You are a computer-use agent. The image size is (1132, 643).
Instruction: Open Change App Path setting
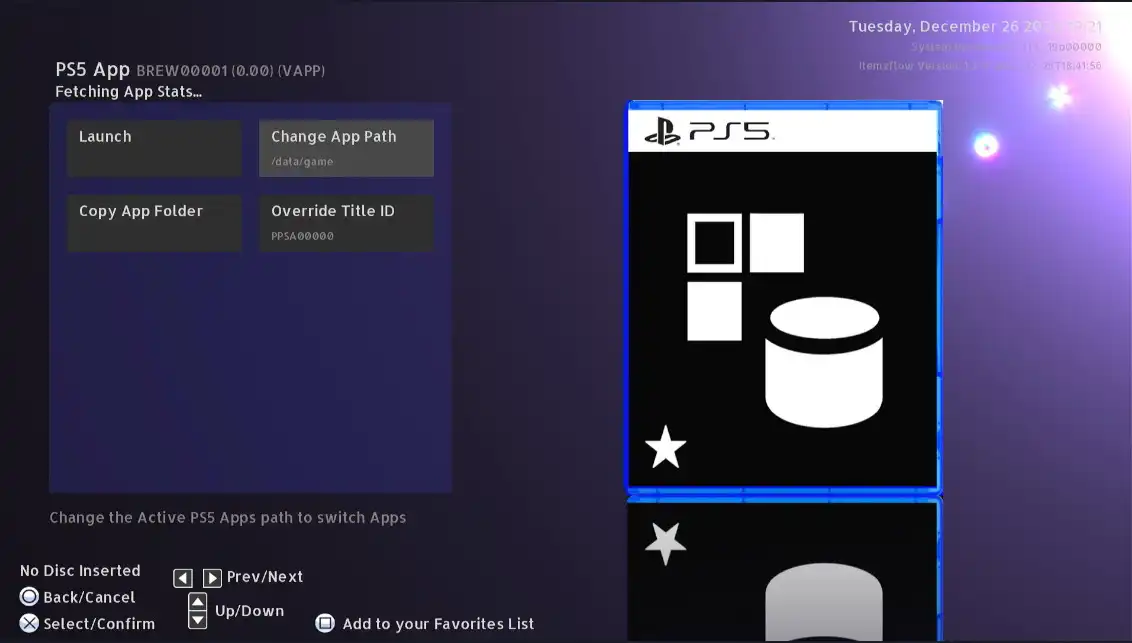[347, 148]
